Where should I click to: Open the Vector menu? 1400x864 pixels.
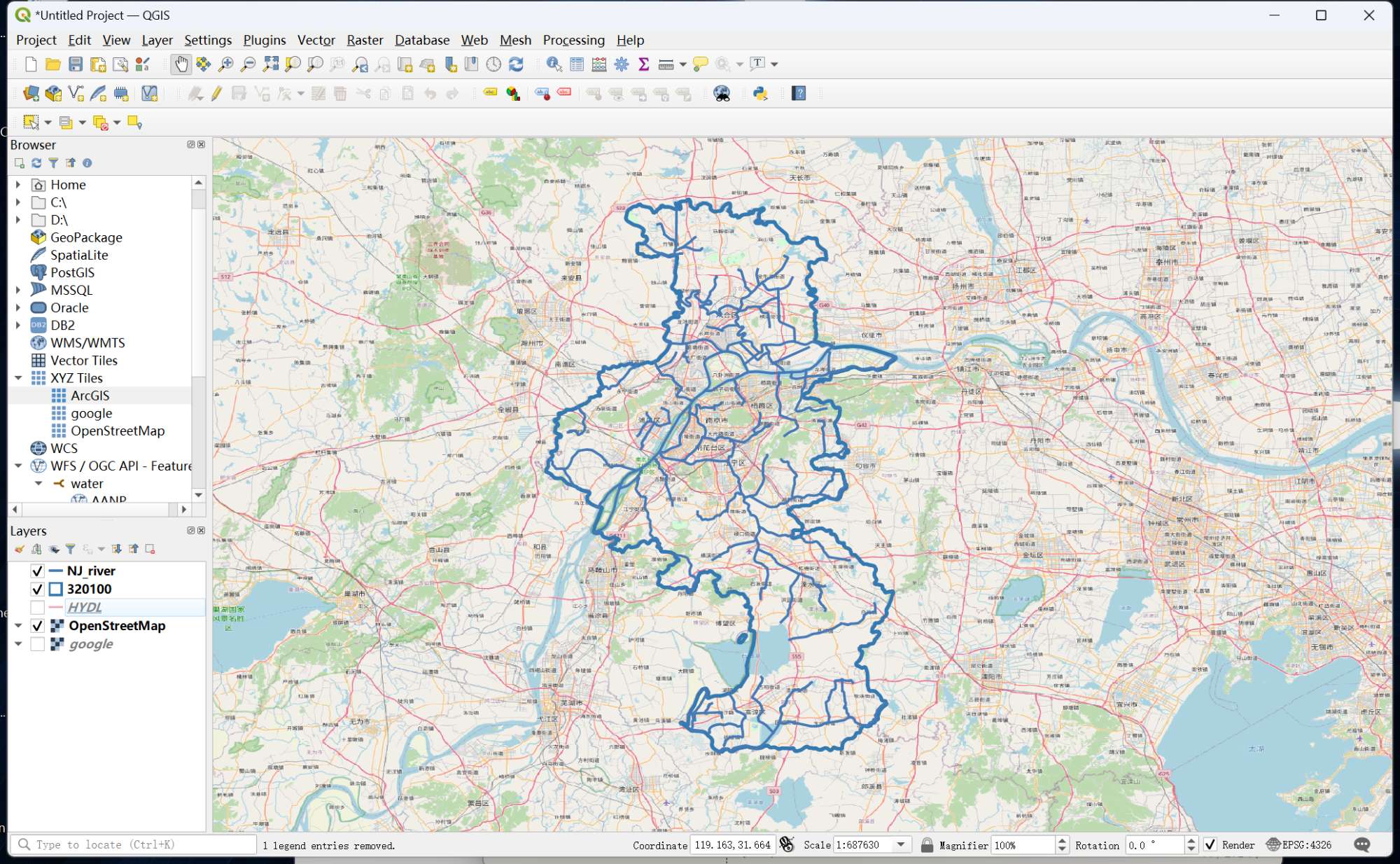tap(316, 40)
